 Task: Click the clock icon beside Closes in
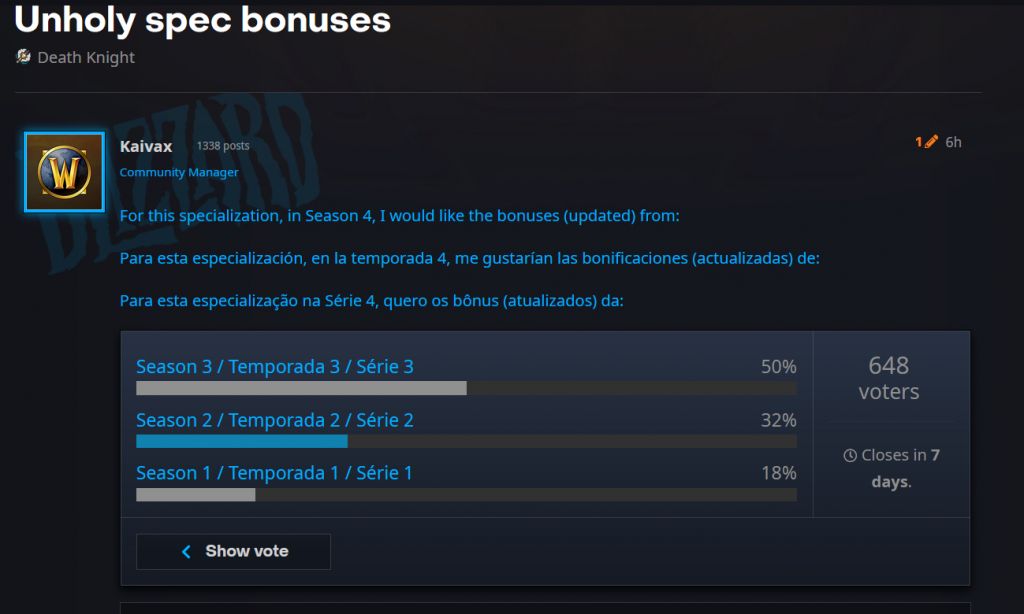850,456
